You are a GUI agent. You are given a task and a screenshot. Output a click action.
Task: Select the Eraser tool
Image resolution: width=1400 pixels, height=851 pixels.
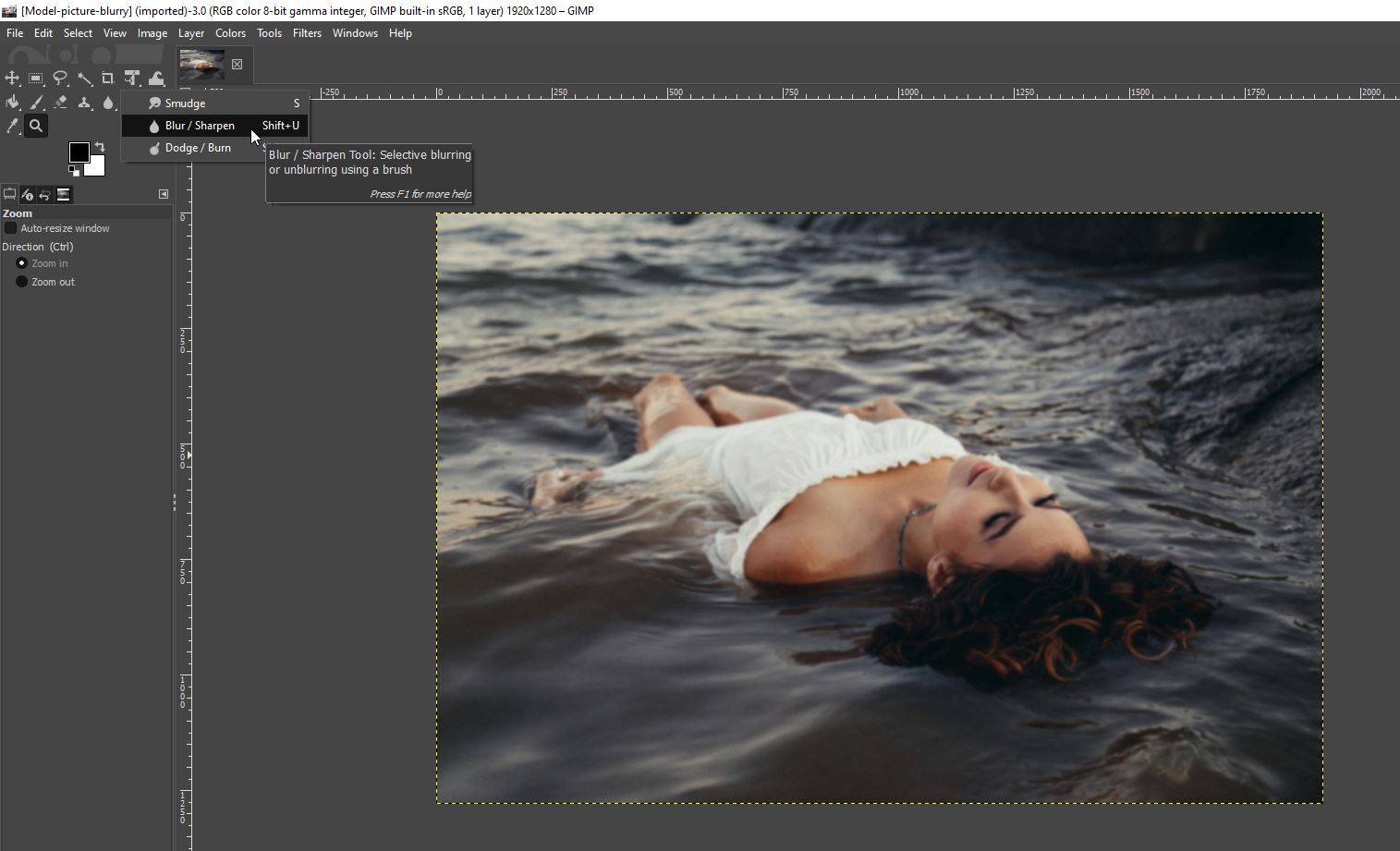tap(60, 103)
